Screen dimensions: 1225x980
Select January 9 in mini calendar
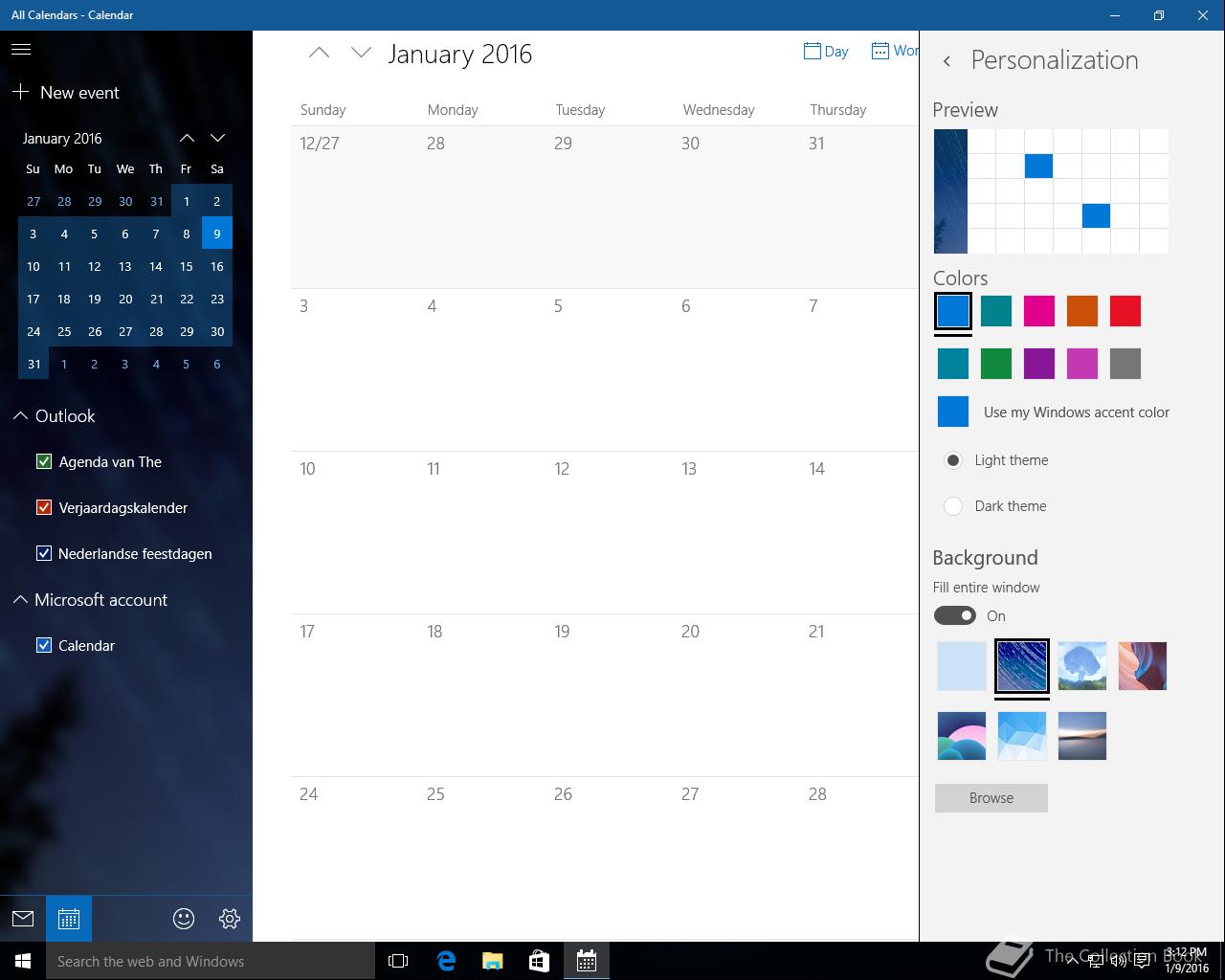217,234
